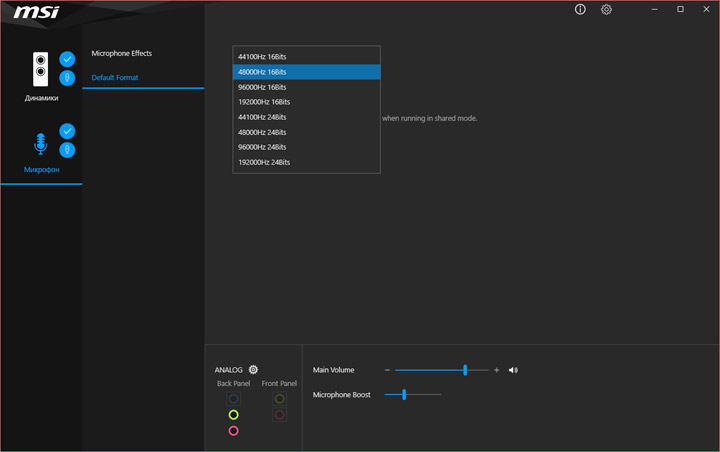The image size is (720, 452).
Task: Open the ANALOG connector settings gear
Action: coord(253,370)
